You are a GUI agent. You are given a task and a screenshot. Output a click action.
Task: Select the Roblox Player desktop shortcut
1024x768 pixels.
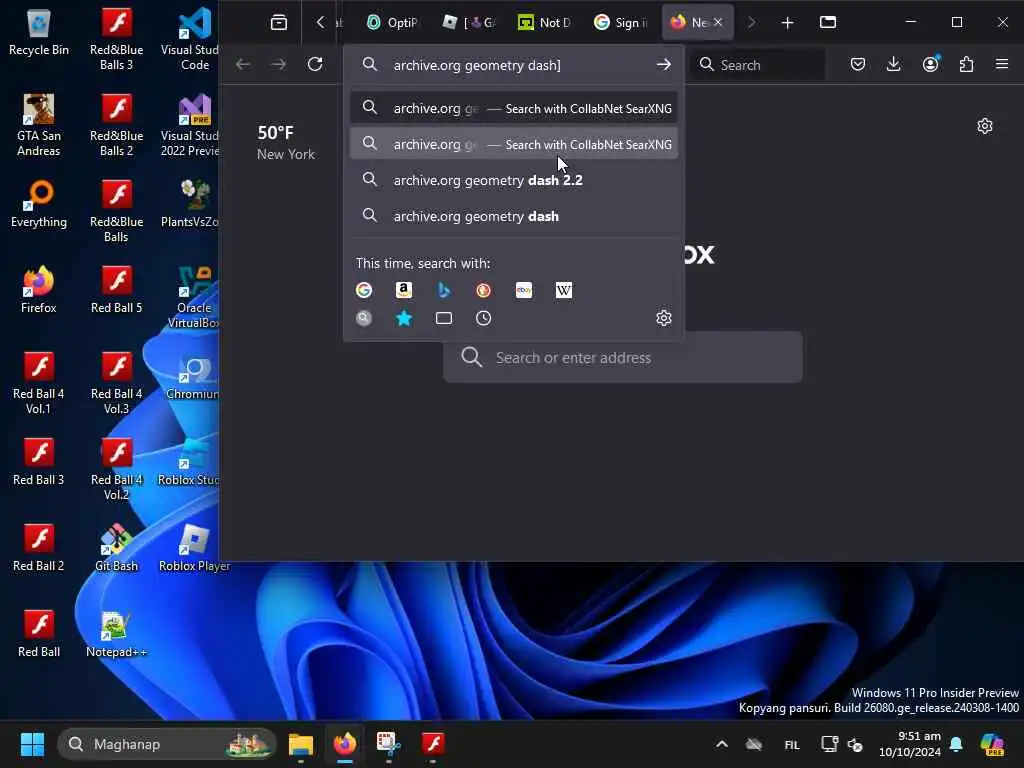[x=194, y=548]
